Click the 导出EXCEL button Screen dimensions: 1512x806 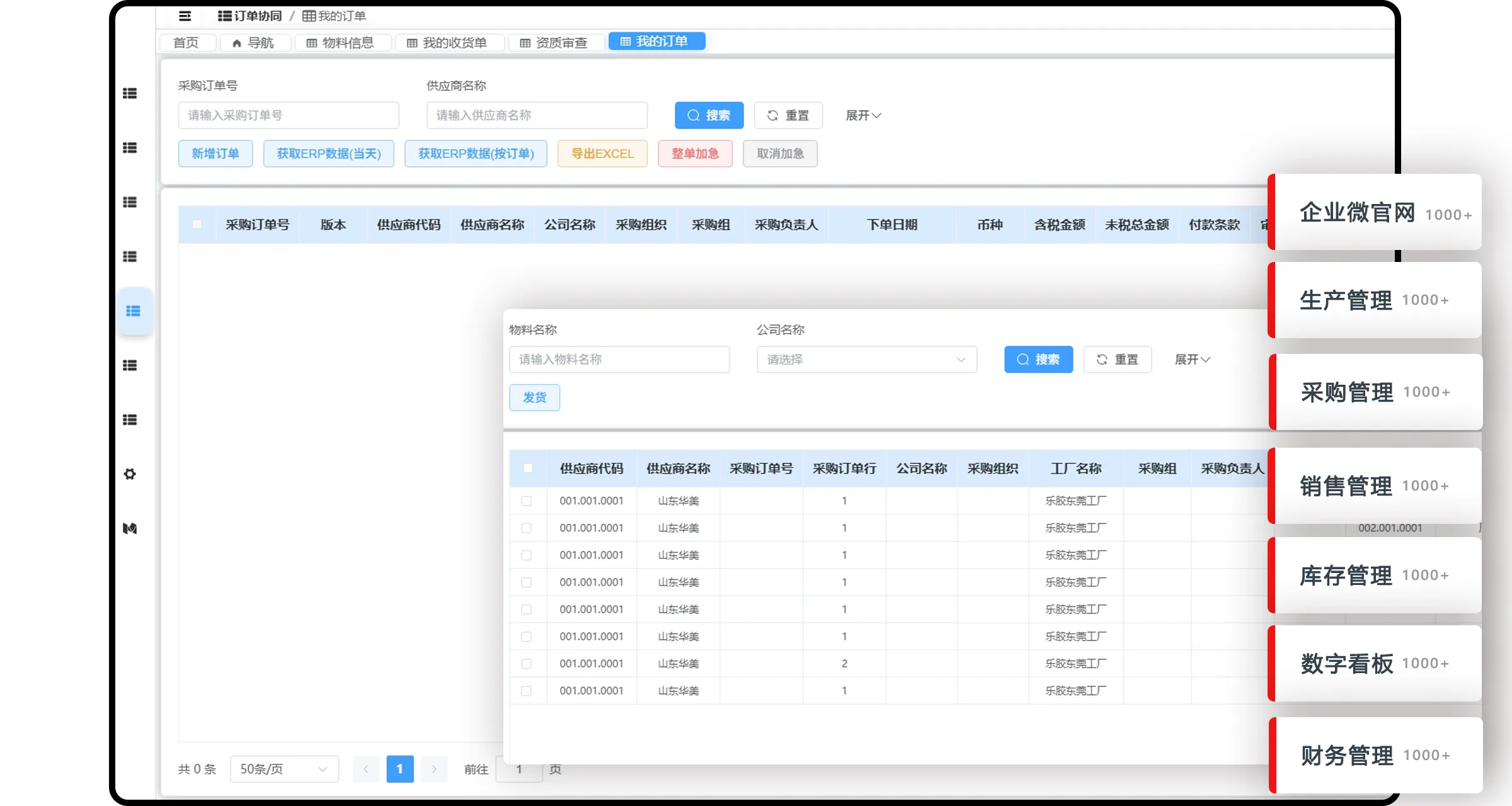tap(602, 154)
